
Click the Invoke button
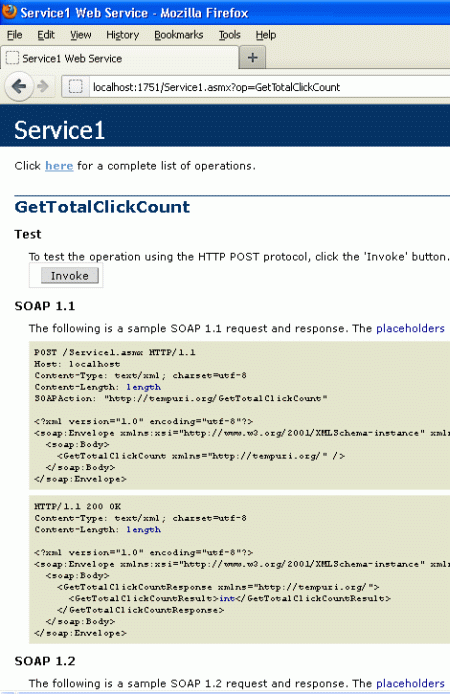click(x=69, y=276)
